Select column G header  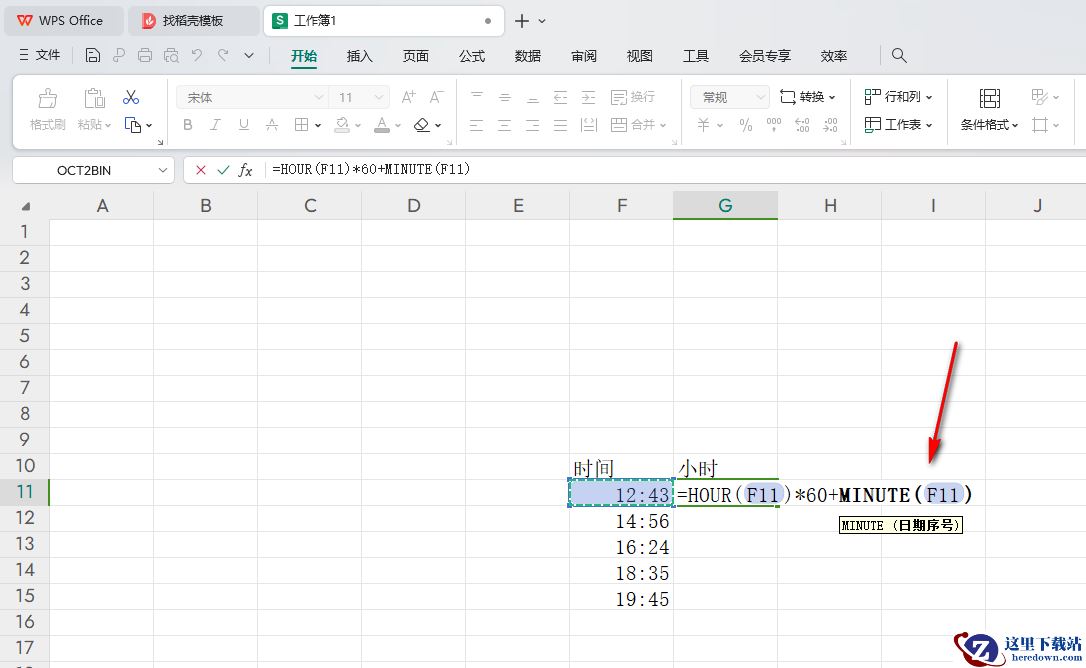(x=725, y=205)
